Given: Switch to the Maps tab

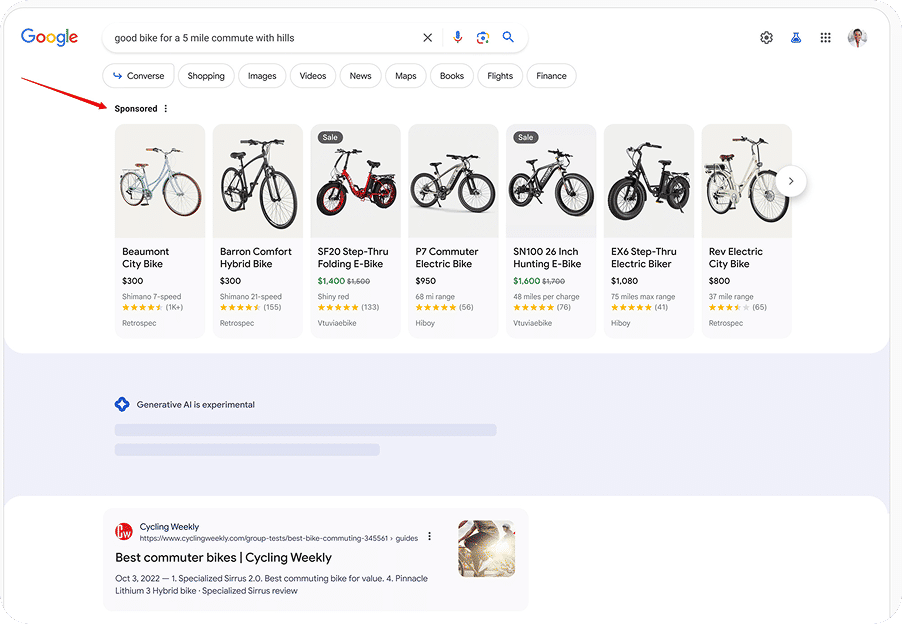Looking at the screenshot, I should click(406, 76).
